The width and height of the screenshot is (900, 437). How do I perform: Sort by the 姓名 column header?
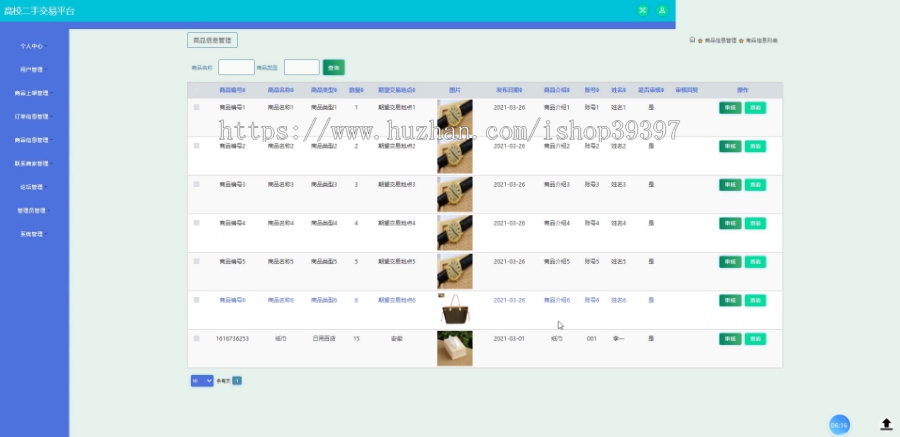point(618,90)
